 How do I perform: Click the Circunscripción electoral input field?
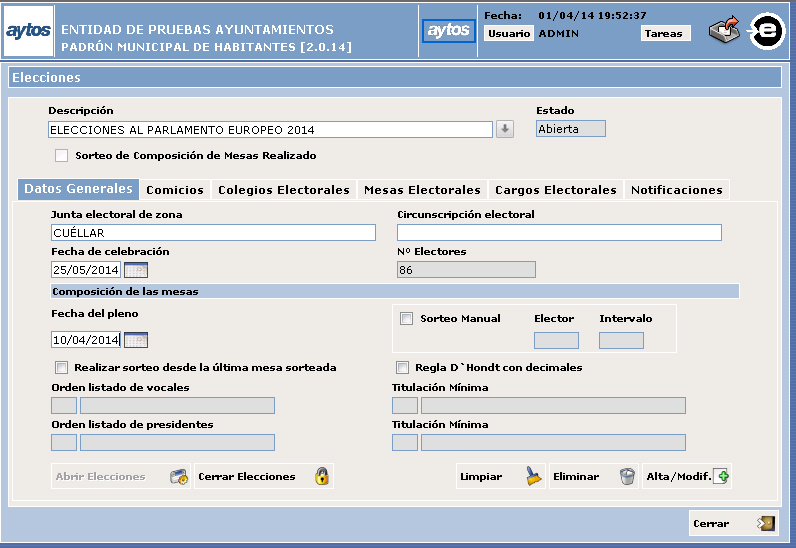(x=559, y=233)
